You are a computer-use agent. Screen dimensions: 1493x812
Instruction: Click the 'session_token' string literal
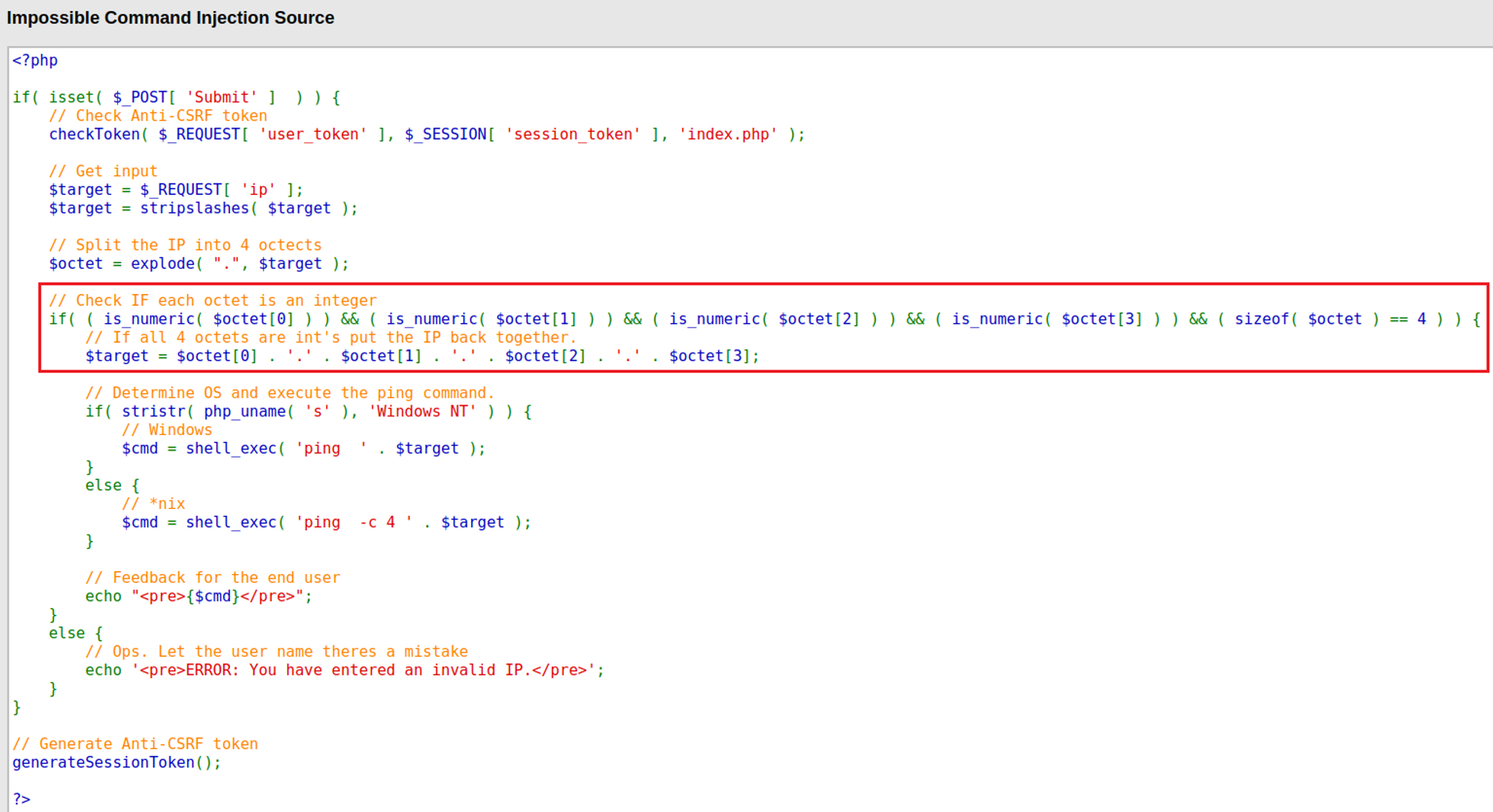tap(573, 134)
